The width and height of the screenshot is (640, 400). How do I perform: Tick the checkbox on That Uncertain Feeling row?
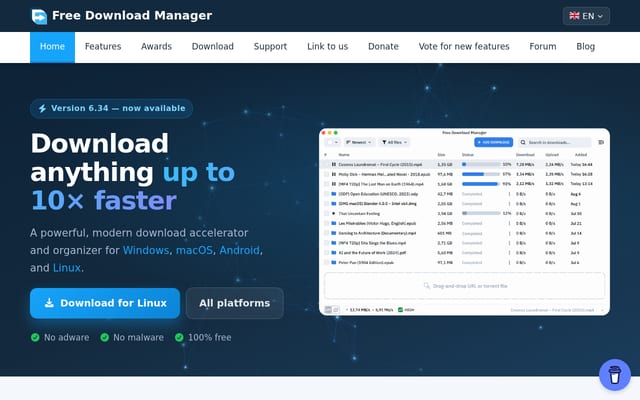pos(326,213)
